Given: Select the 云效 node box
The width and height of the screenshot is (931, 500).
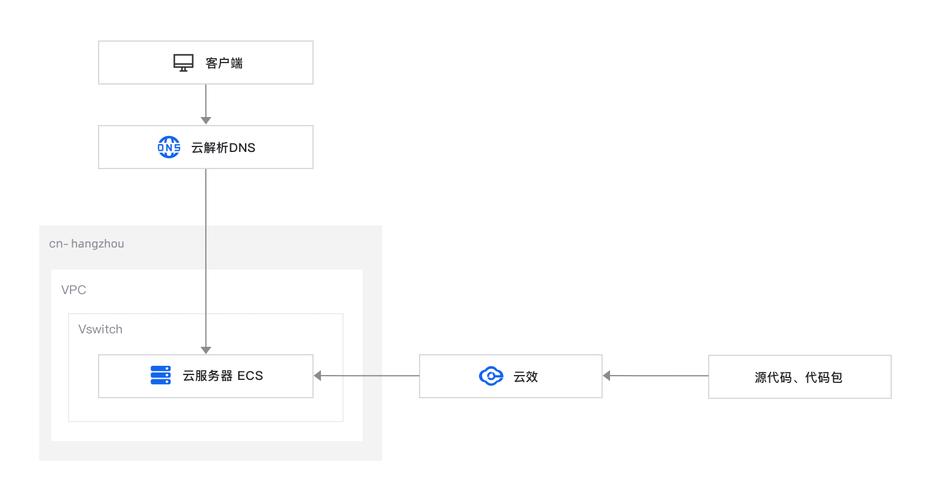Looking at the screenshot, I should [x=511, y=376].
